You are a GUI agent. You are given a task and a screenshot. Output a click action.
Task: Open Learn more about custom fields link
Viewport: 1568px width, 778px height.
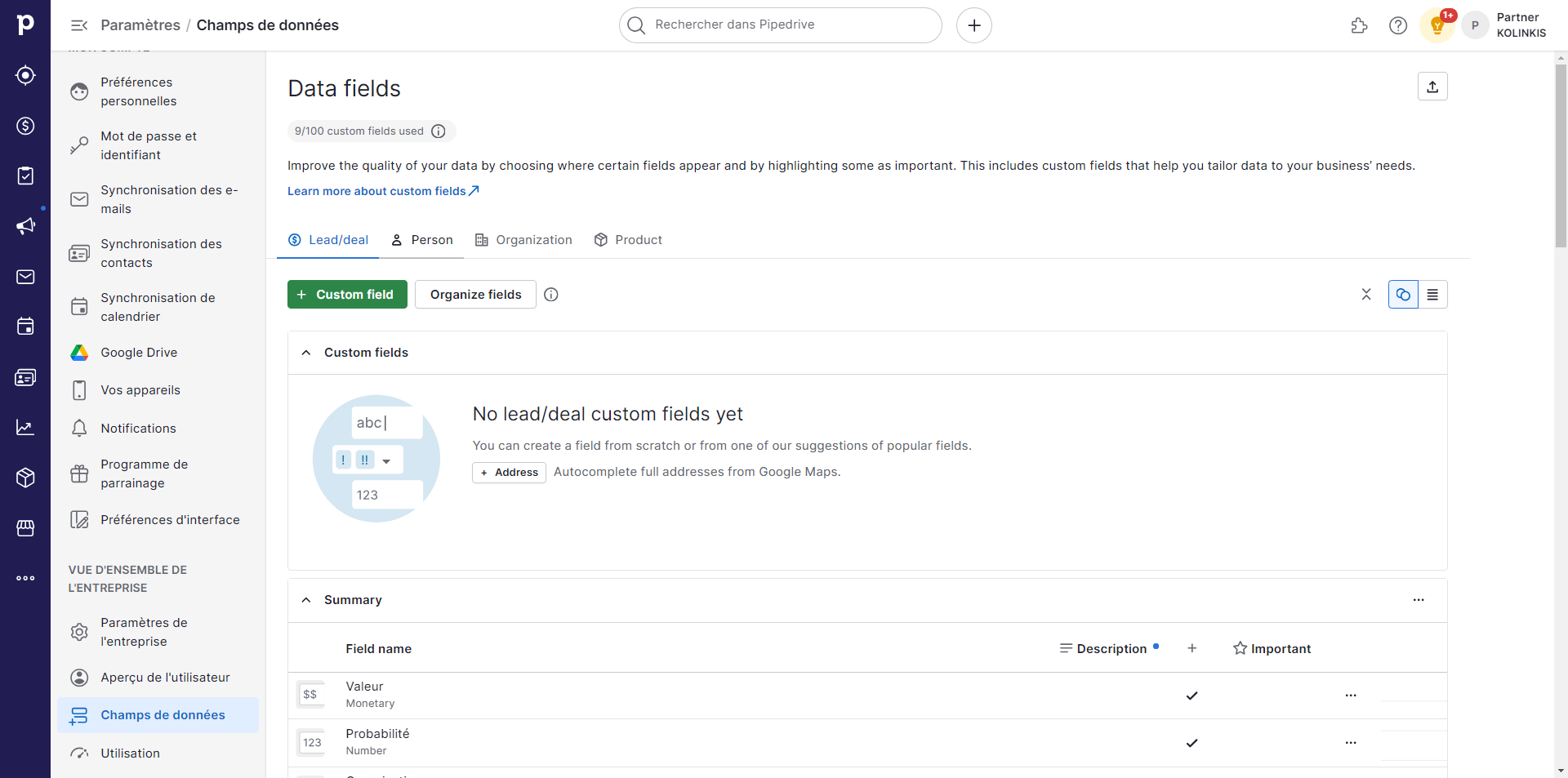tap(383, 191)
